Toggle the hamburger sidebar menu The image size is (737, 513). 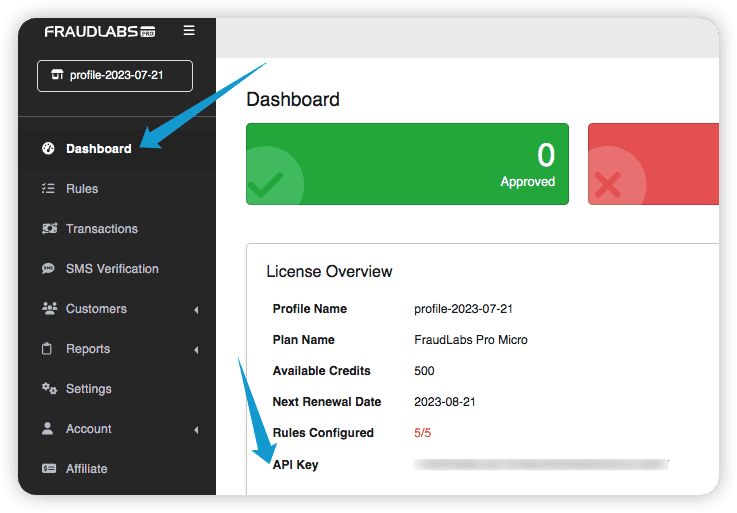(189, 31)
